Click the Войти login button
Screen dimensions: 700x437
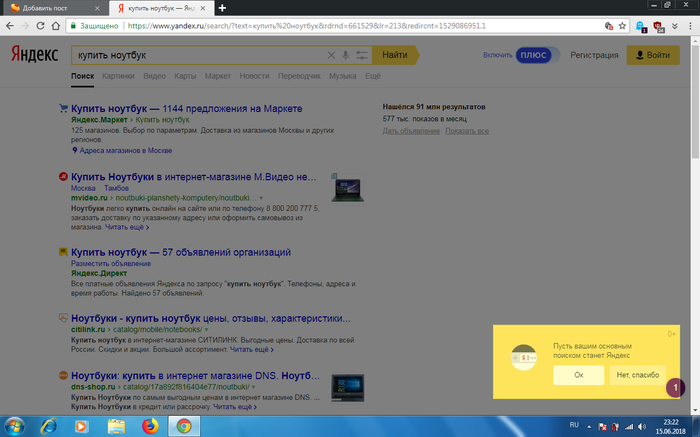(652, 55)
